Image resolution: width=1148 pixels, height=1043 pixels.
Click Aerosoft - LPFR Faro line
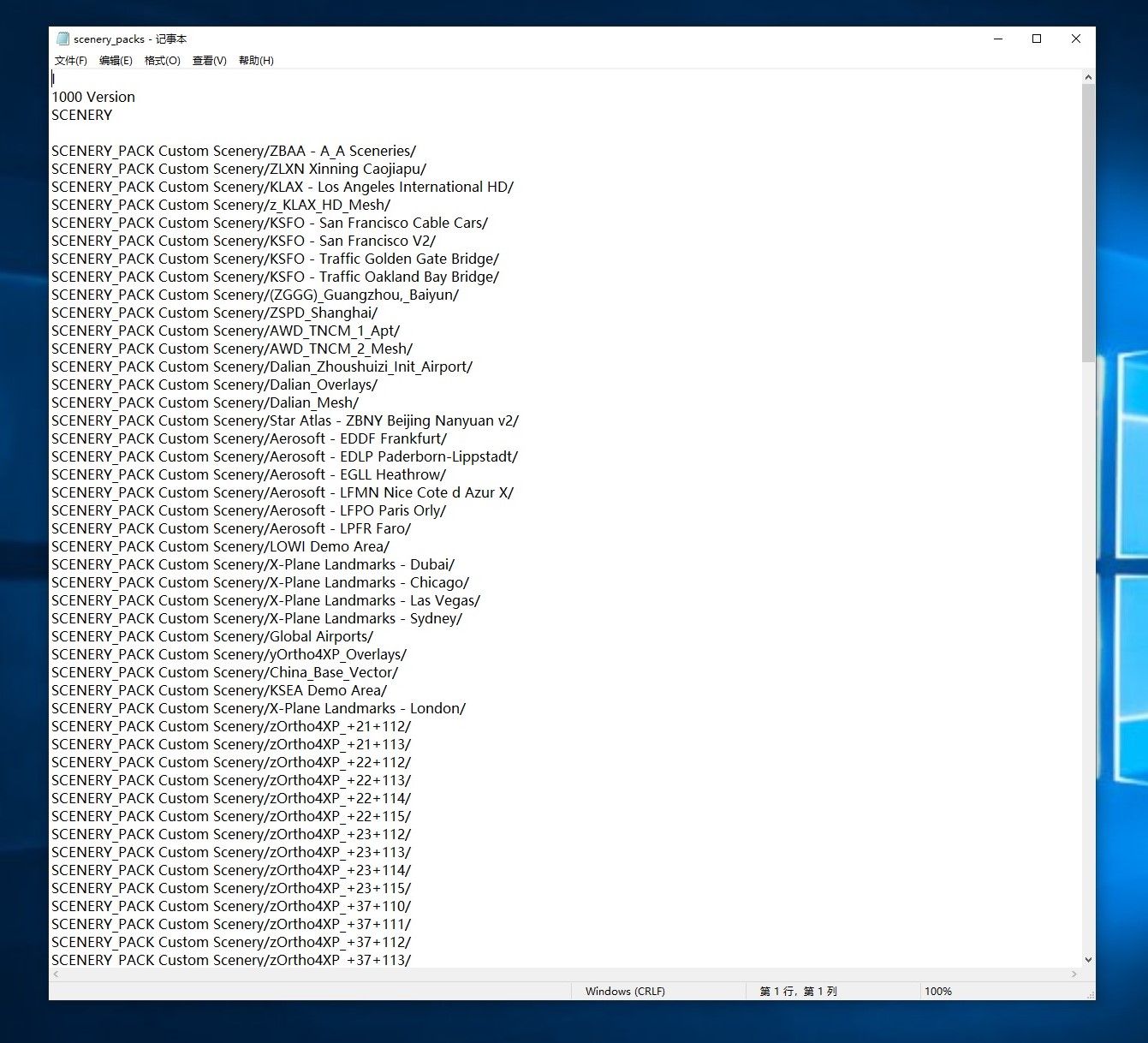[231, 528]
